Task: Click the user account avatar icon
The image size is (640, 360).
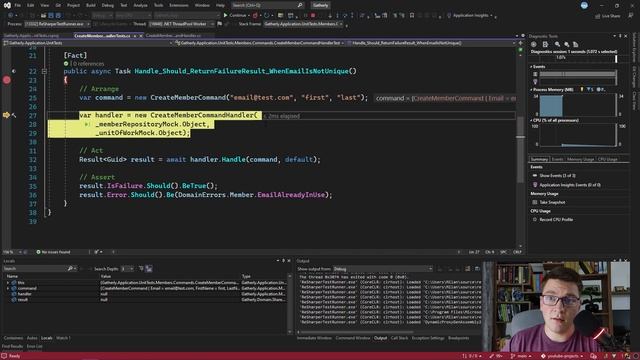Action: (584, 5)
